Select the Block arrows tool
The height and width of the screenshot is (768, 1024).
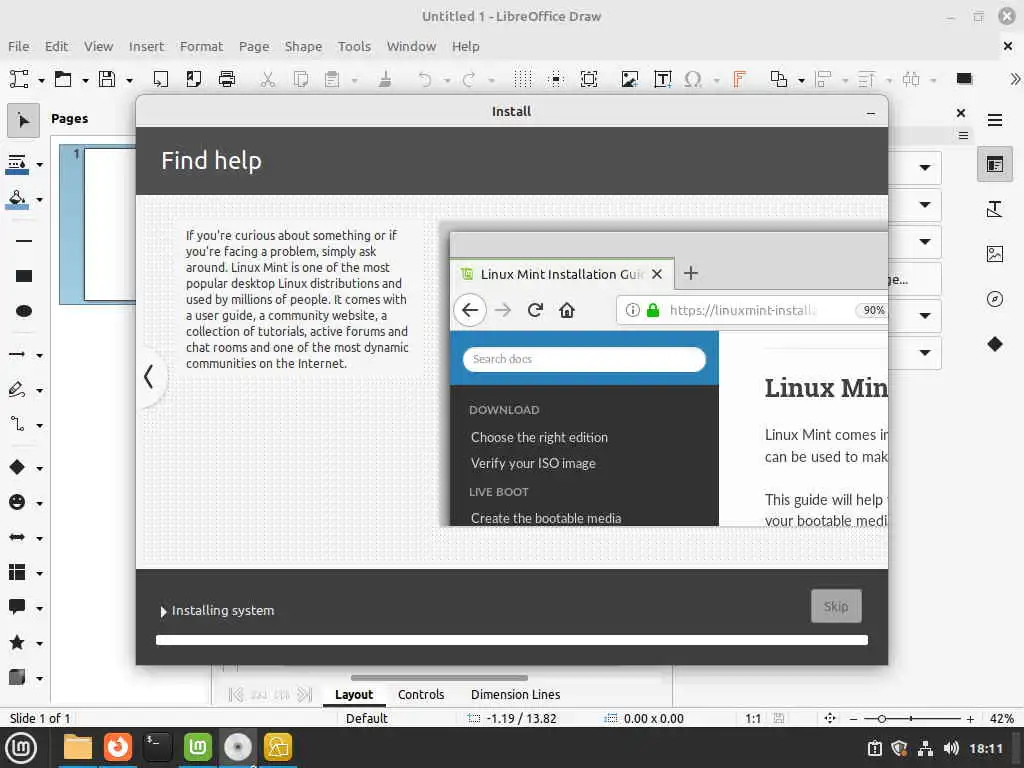[x=17, y=537]
